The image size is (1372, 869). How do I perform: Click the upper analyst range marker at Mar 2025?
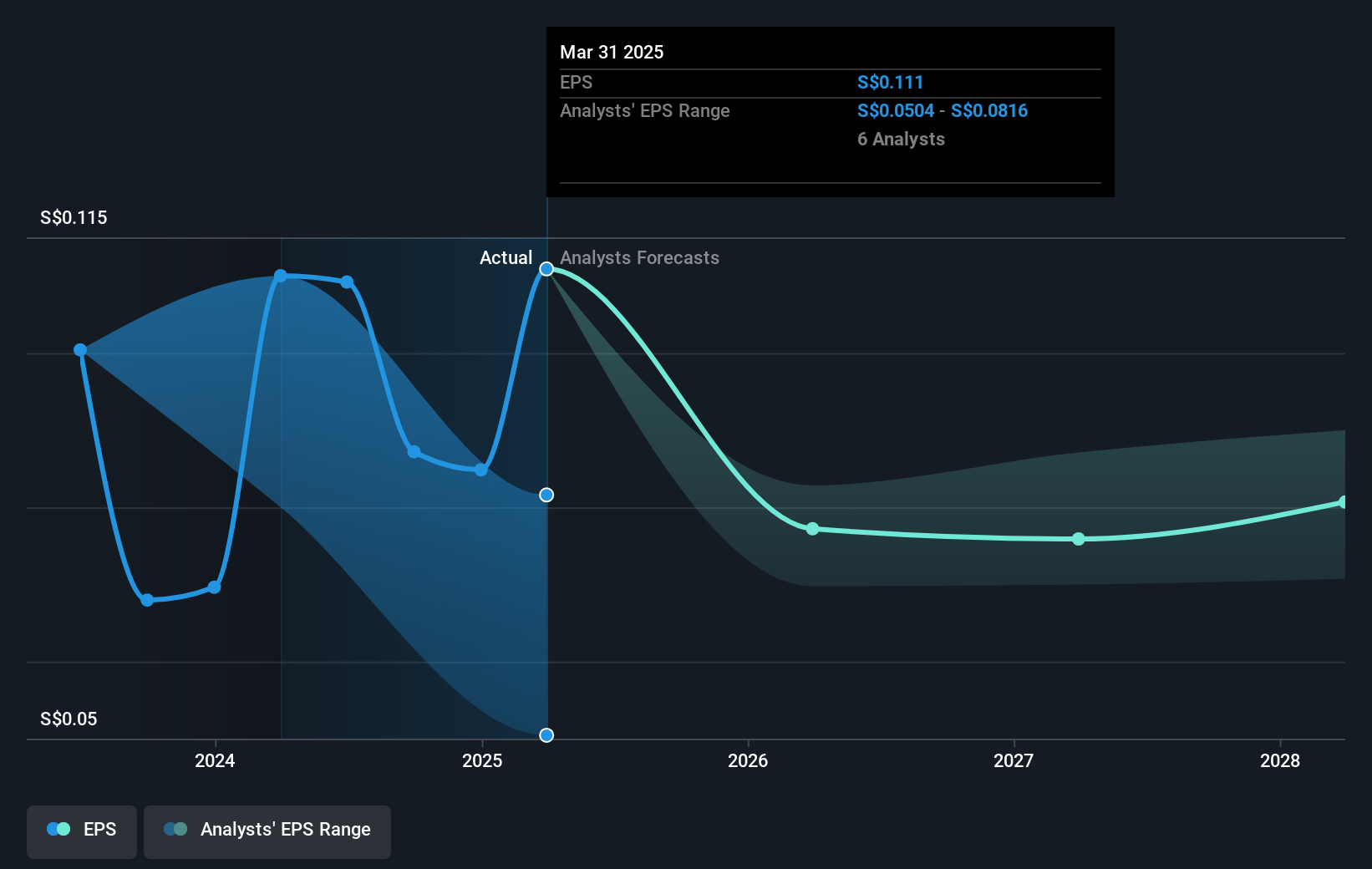[x=546, y=495]
